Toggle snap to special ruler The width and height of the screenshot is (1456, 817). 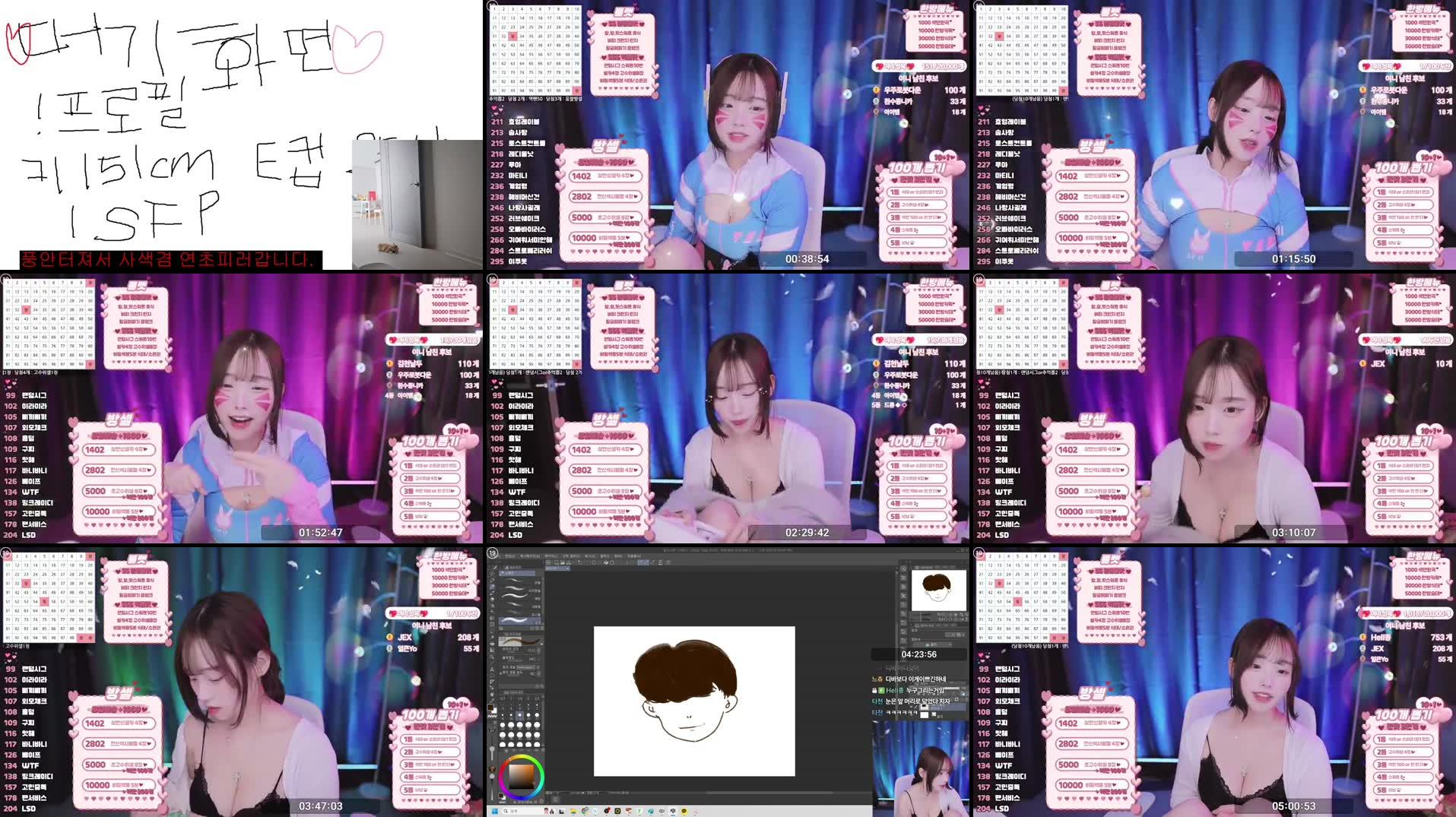pos(646,562)
